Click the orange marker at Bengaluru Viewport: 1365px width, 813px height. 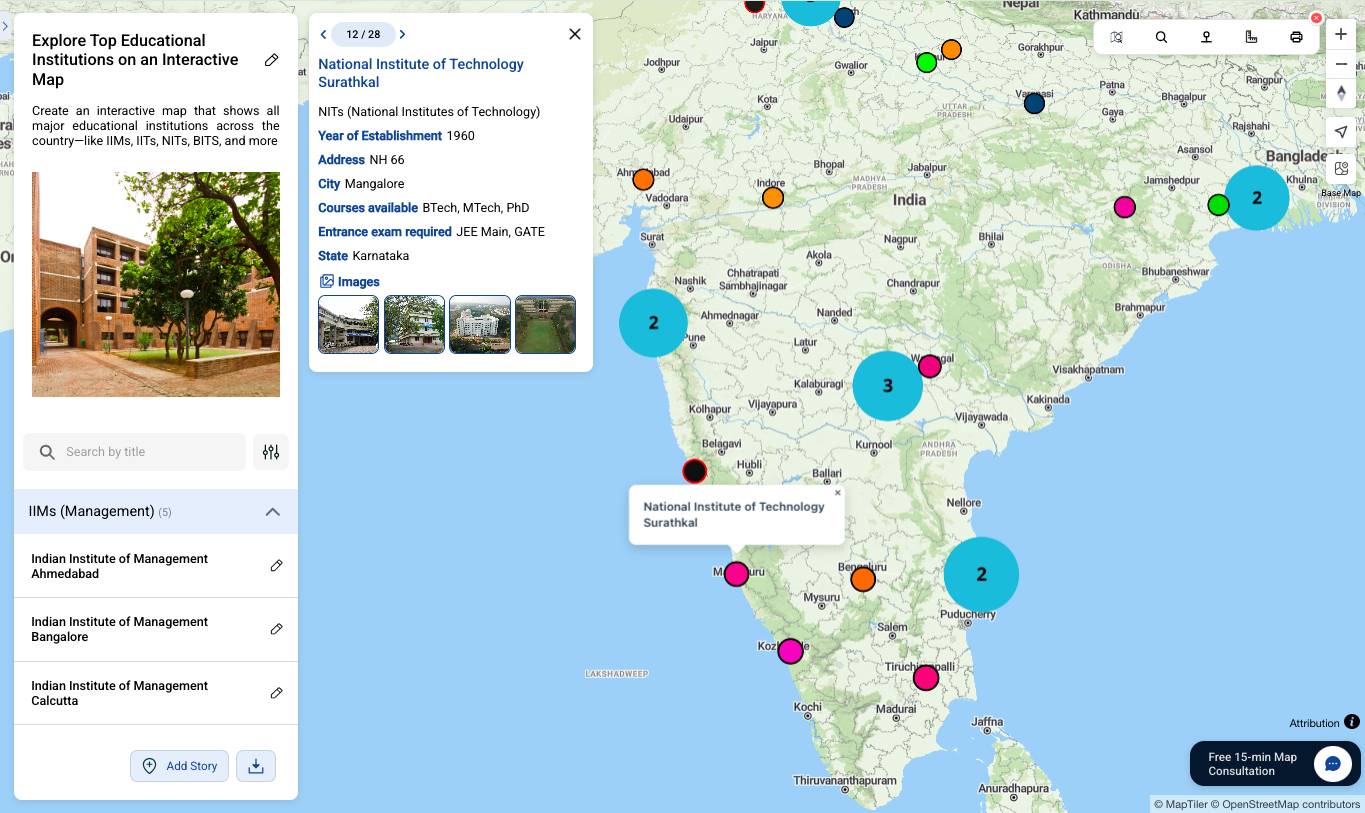863,579
